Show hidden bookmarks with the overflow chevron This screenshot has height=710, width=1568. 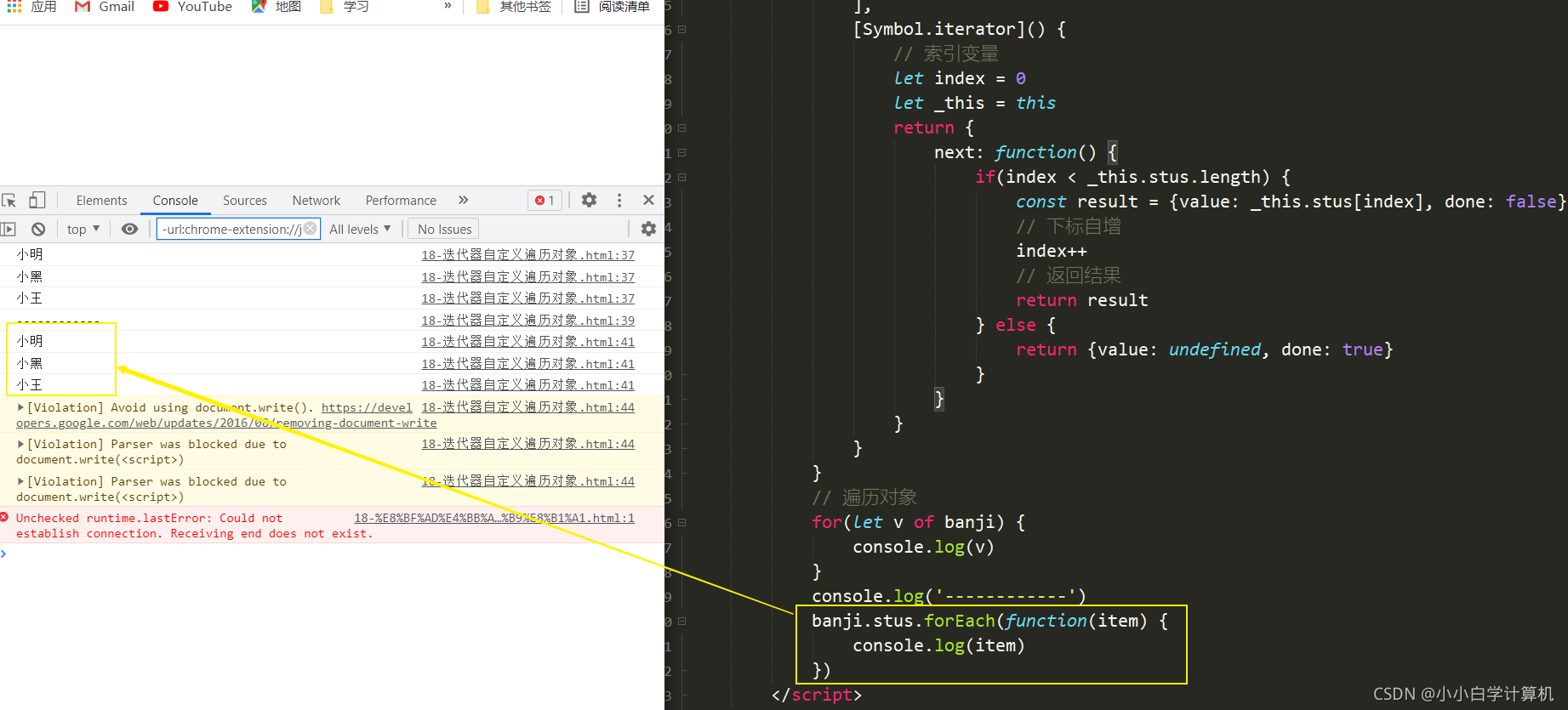pyautogui.click(x=448, y=6)
